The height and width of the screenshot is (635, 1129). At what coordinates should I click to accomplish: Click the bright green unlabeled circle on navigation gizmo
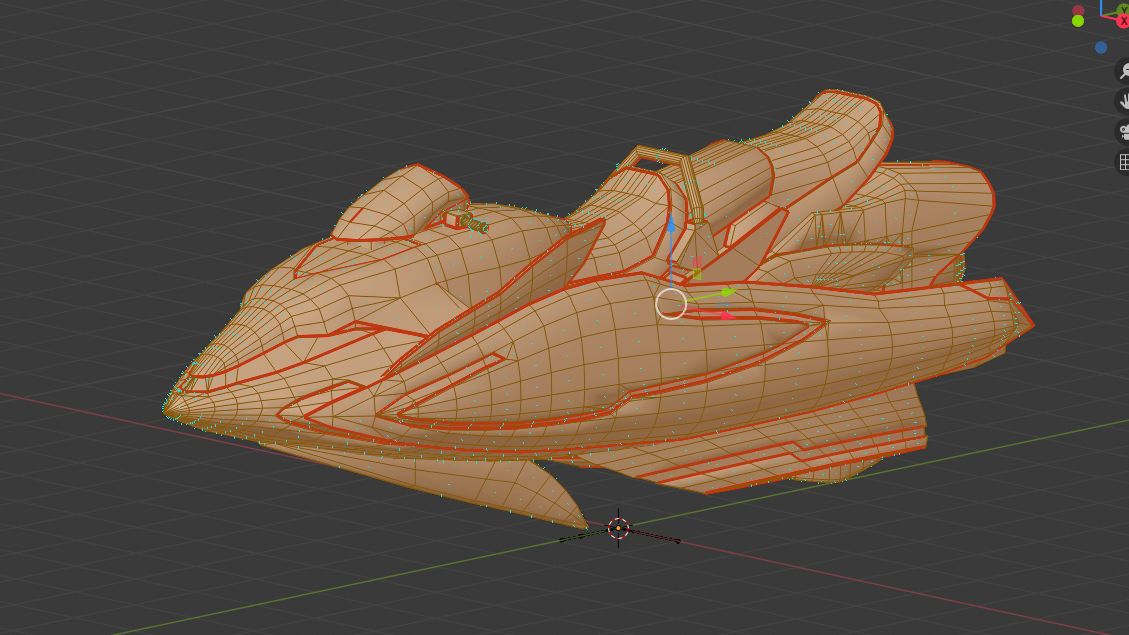(x=1078, y=21)
